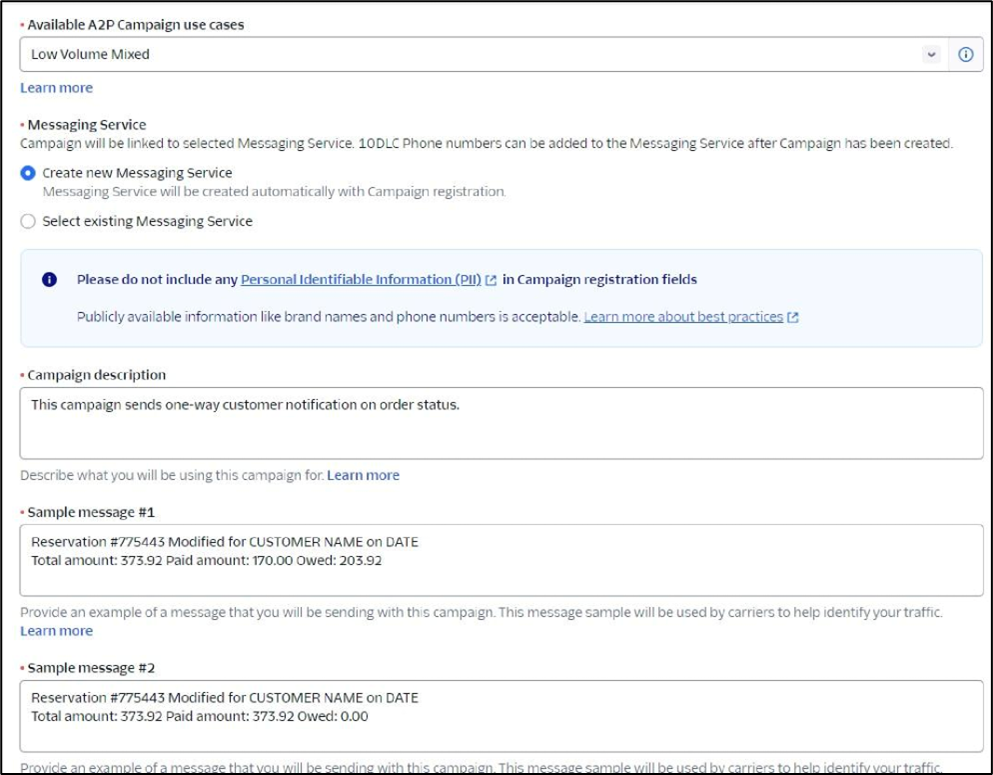993x775 pixels.
Task: Click the blue info icon in PII notice
Action: [50, 280]
